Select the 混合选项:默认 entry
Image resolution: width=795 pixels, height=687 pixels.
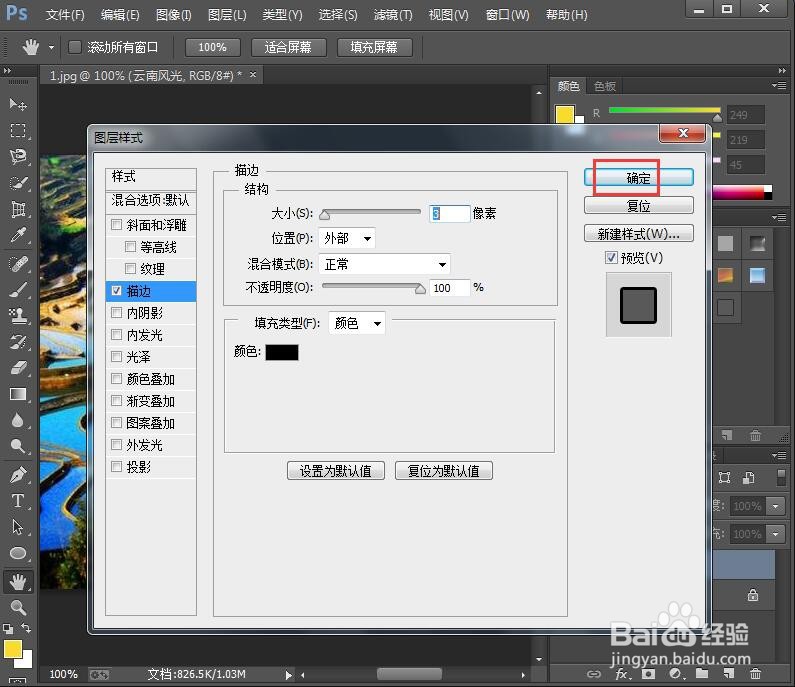coord(151,201)
